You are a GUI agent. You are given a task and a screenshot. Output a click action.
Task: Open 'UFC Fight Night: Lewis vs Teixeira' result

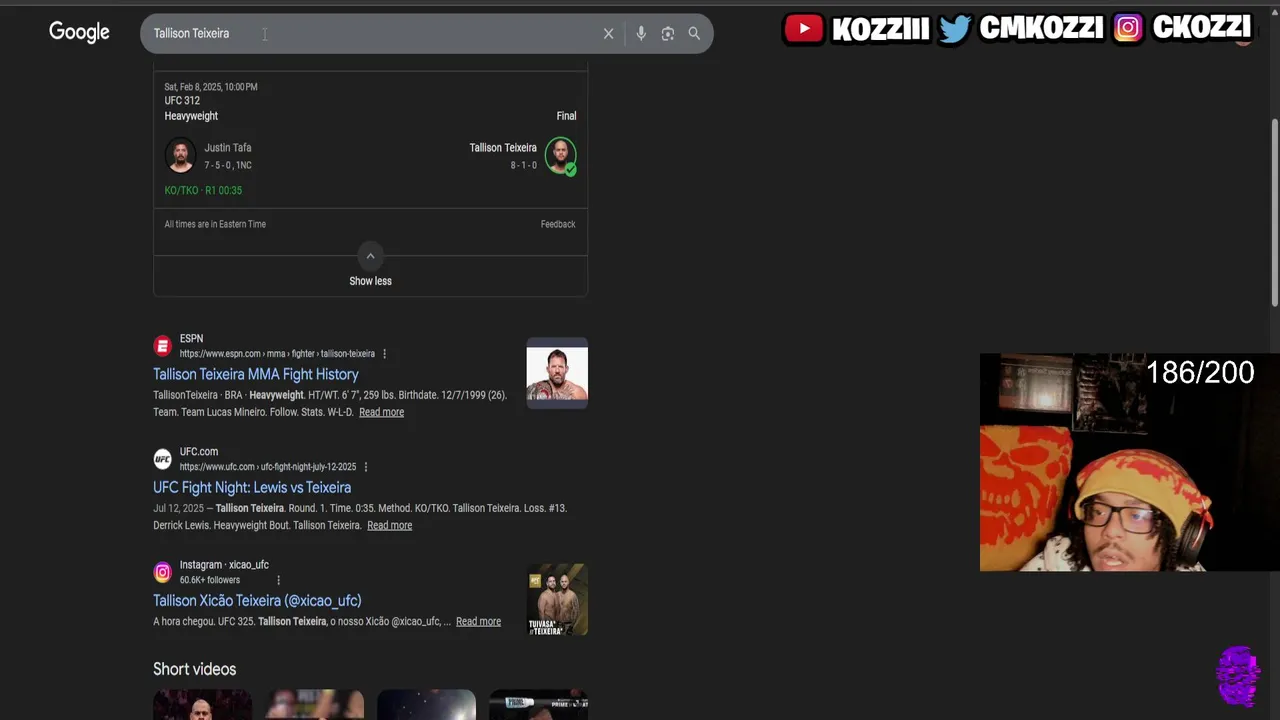(252, 487)
